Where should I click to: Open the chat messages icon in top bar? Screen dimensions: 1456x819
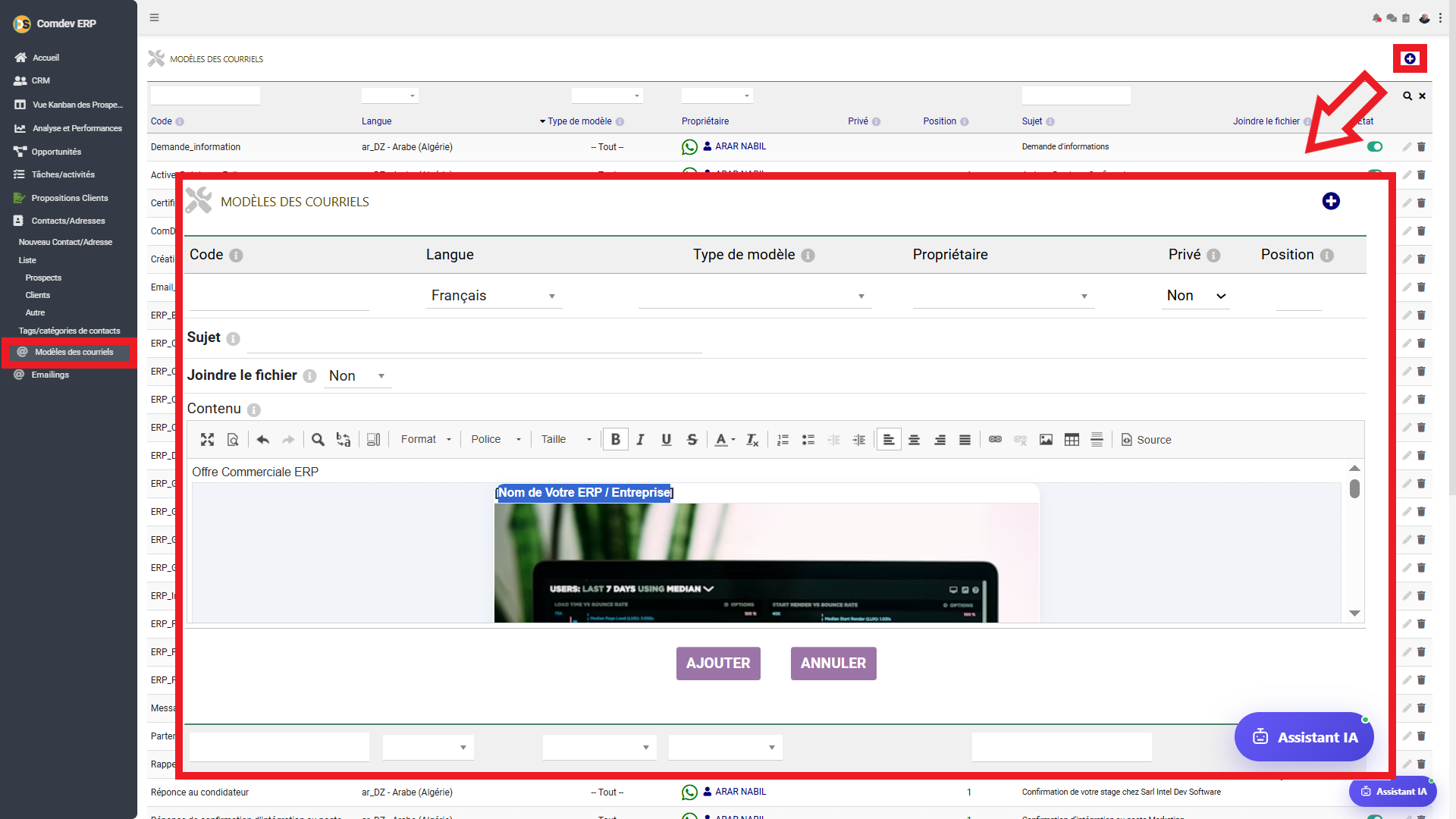pos(1392,18)
